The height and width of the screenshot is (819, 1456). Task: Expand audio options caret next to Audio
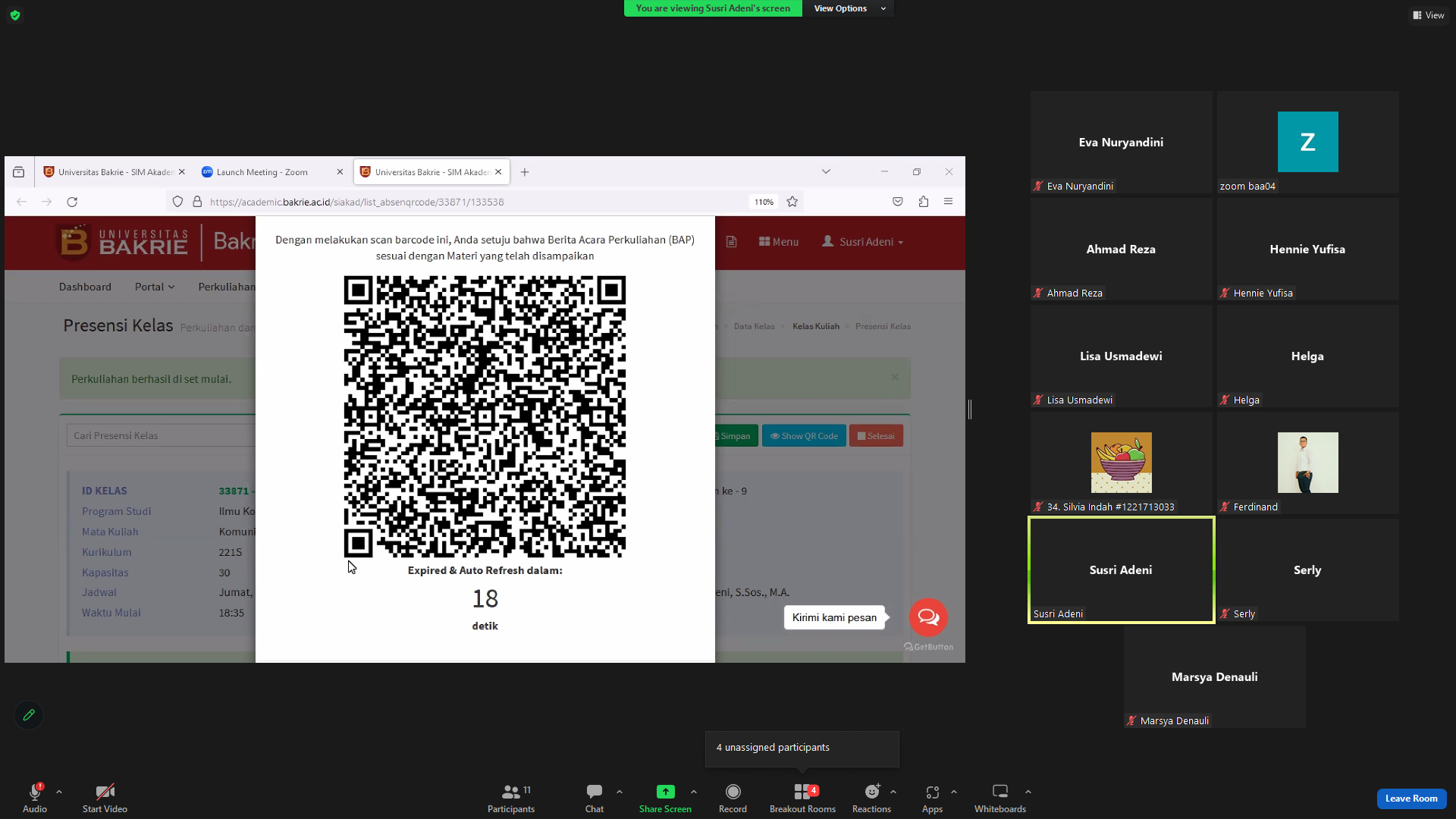59,792
